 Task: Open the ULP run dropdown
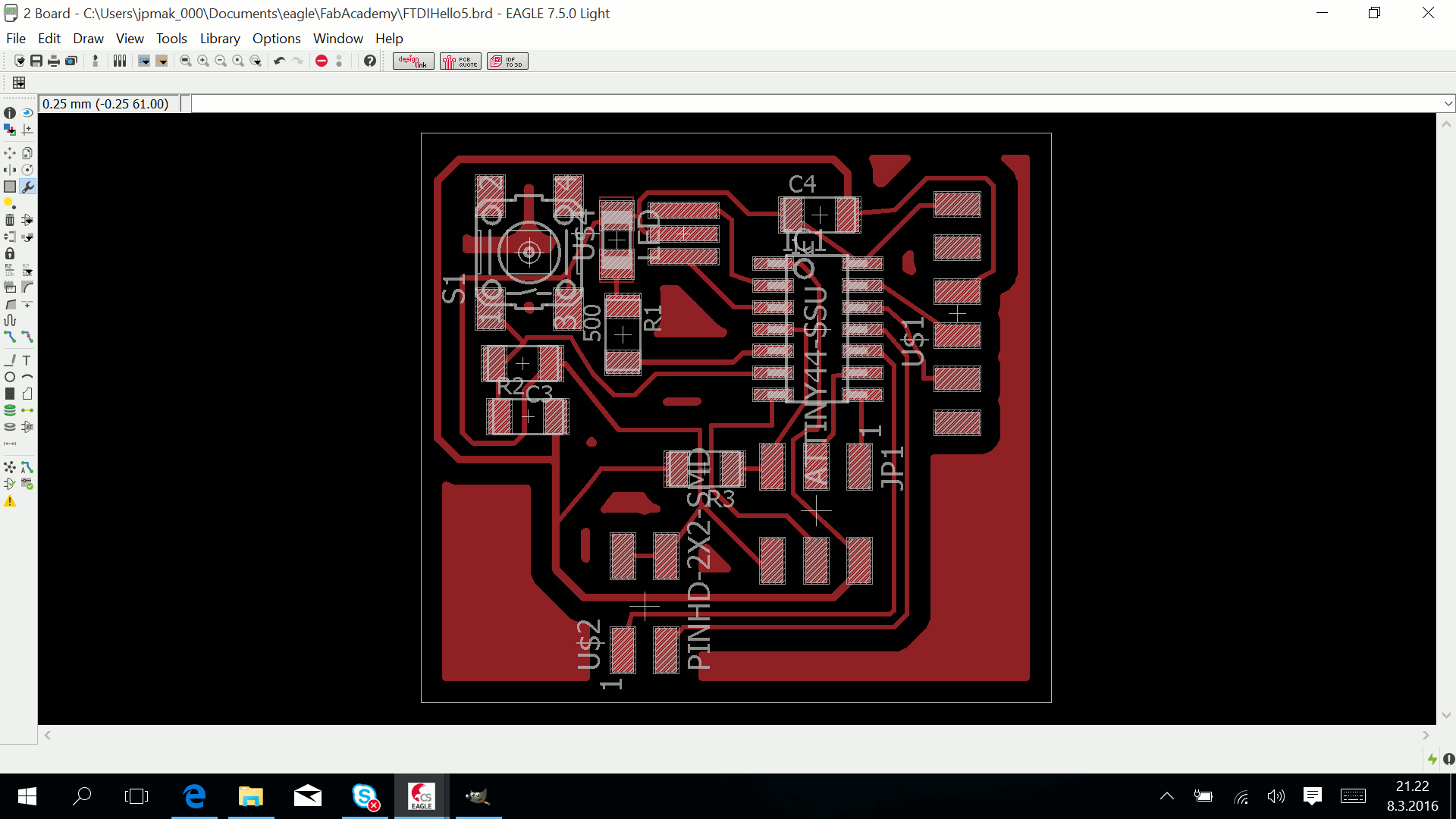coord(162,61)
